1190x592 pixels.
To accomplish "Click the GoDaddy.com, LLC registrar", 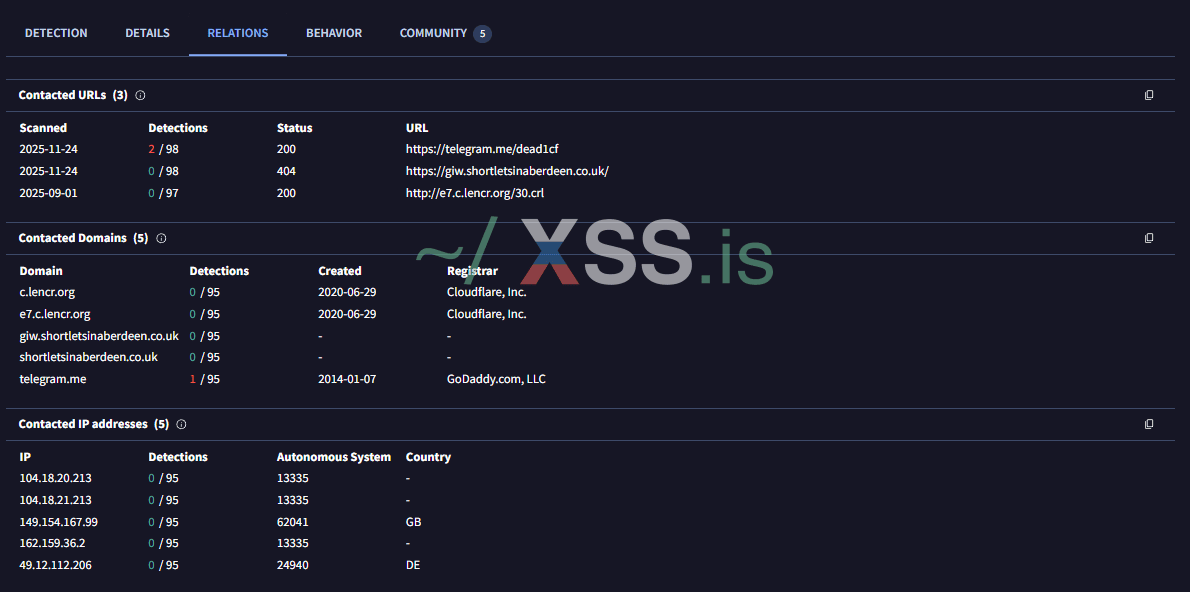I will tap(496, 379).
